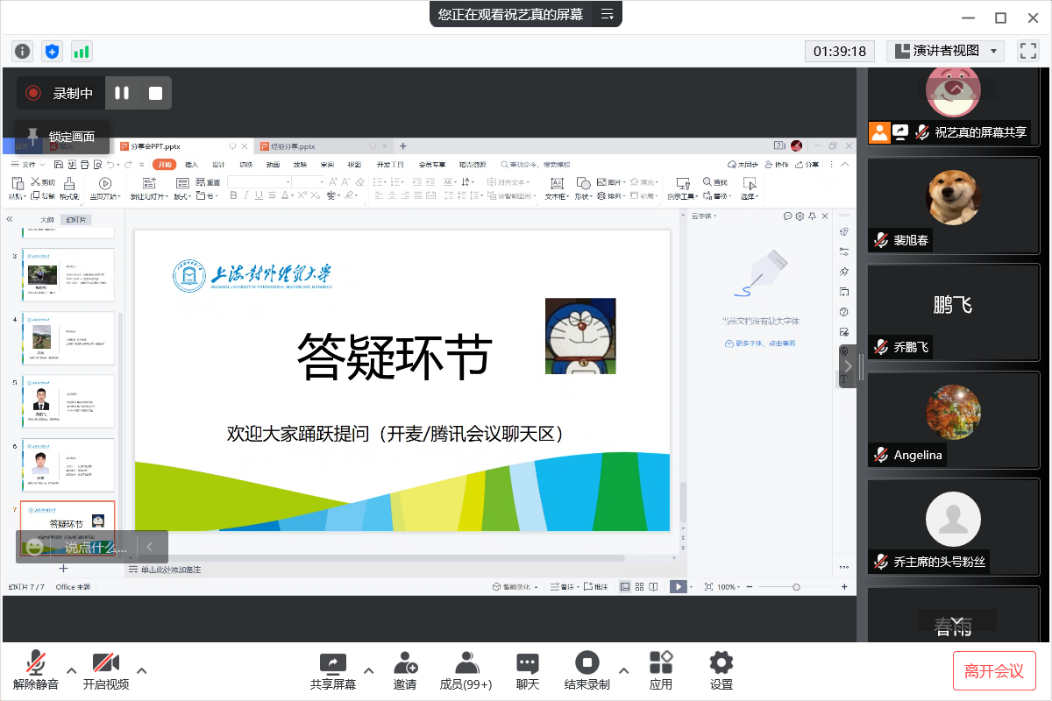
Task: Open the Invite (邀请) icon
Action: [x=404, y=670]
